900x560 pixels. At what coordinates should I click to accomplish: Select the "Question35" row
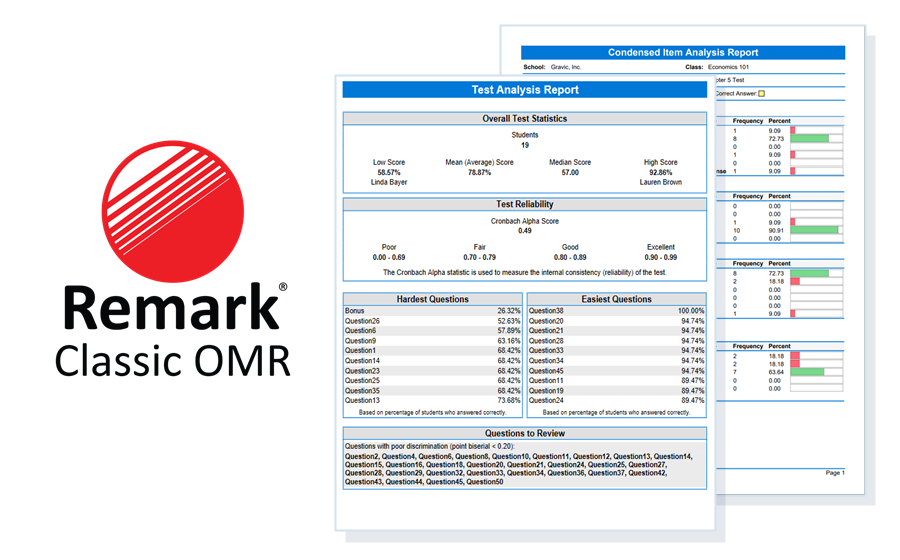[433, 391]
